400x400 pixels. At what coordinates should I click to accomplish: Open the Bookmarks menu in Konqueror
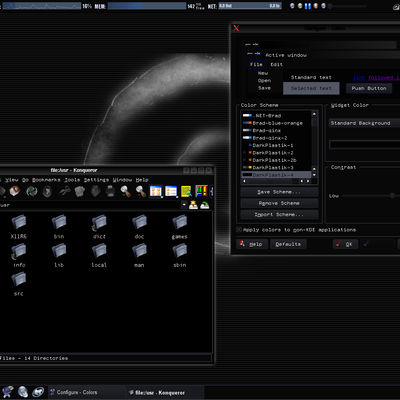[46, 180]
